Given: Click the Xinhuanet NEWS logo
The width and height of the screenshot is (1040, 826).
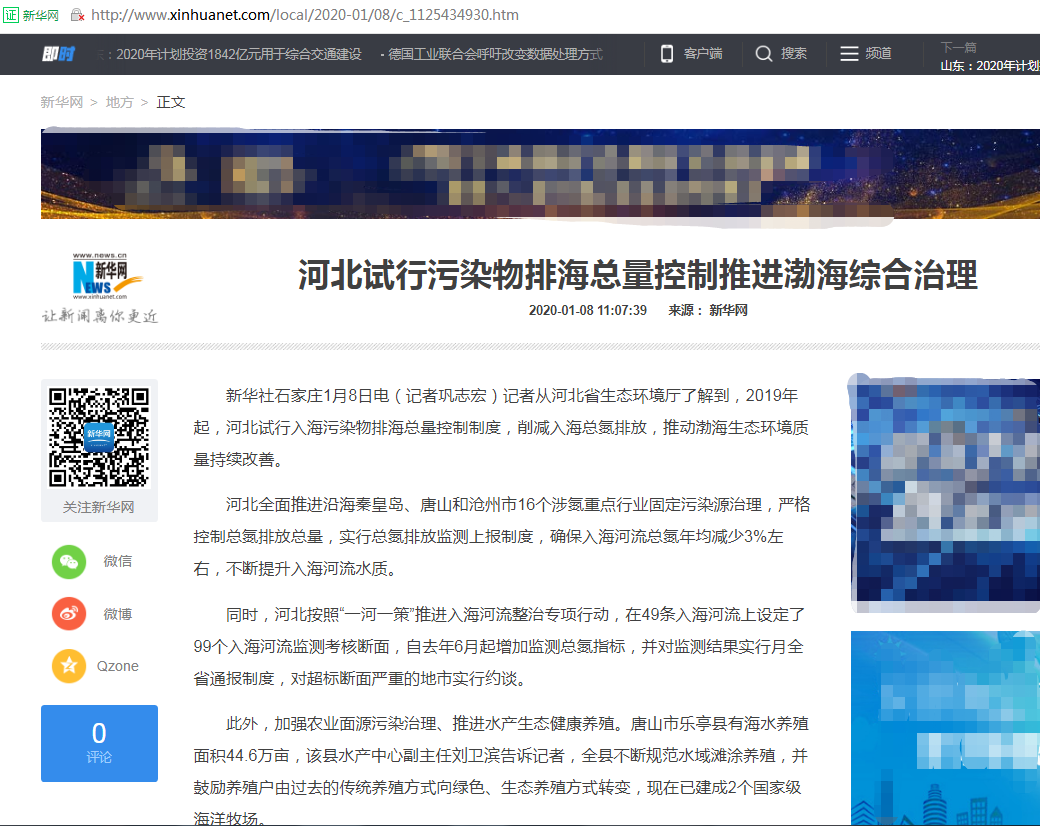Looking at the screenshot, I should click(x=100, y=277).
